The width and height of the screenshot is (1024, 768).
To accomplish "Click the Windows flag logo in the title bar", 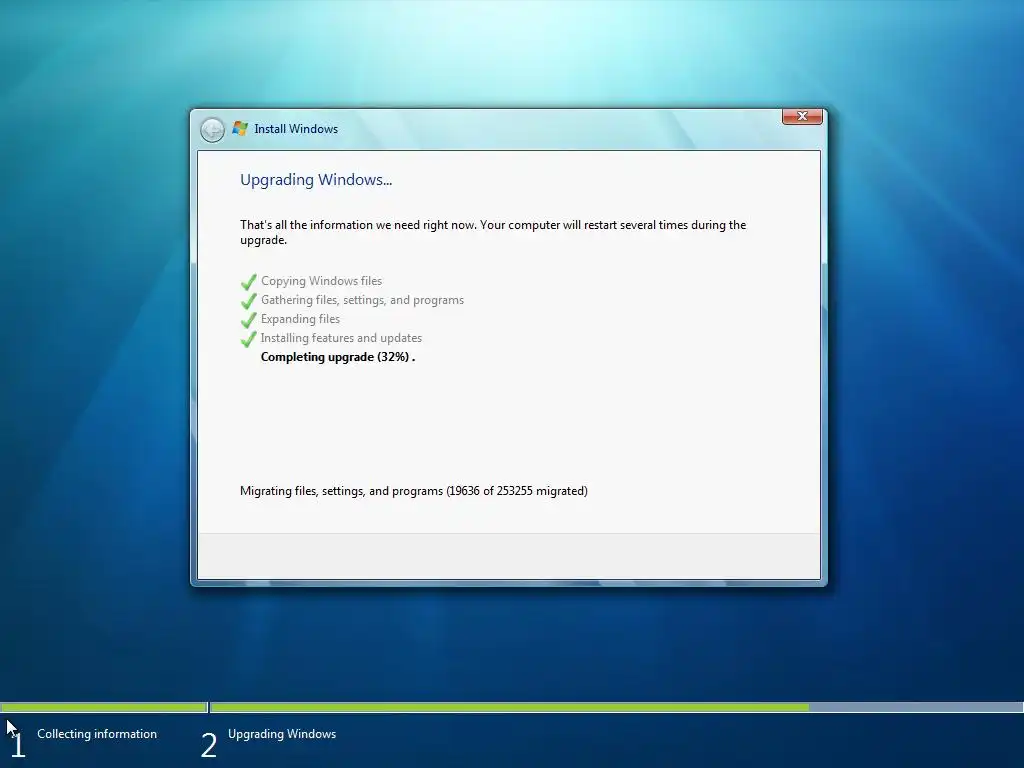I will pyautogui.click(x=240, y=129).
